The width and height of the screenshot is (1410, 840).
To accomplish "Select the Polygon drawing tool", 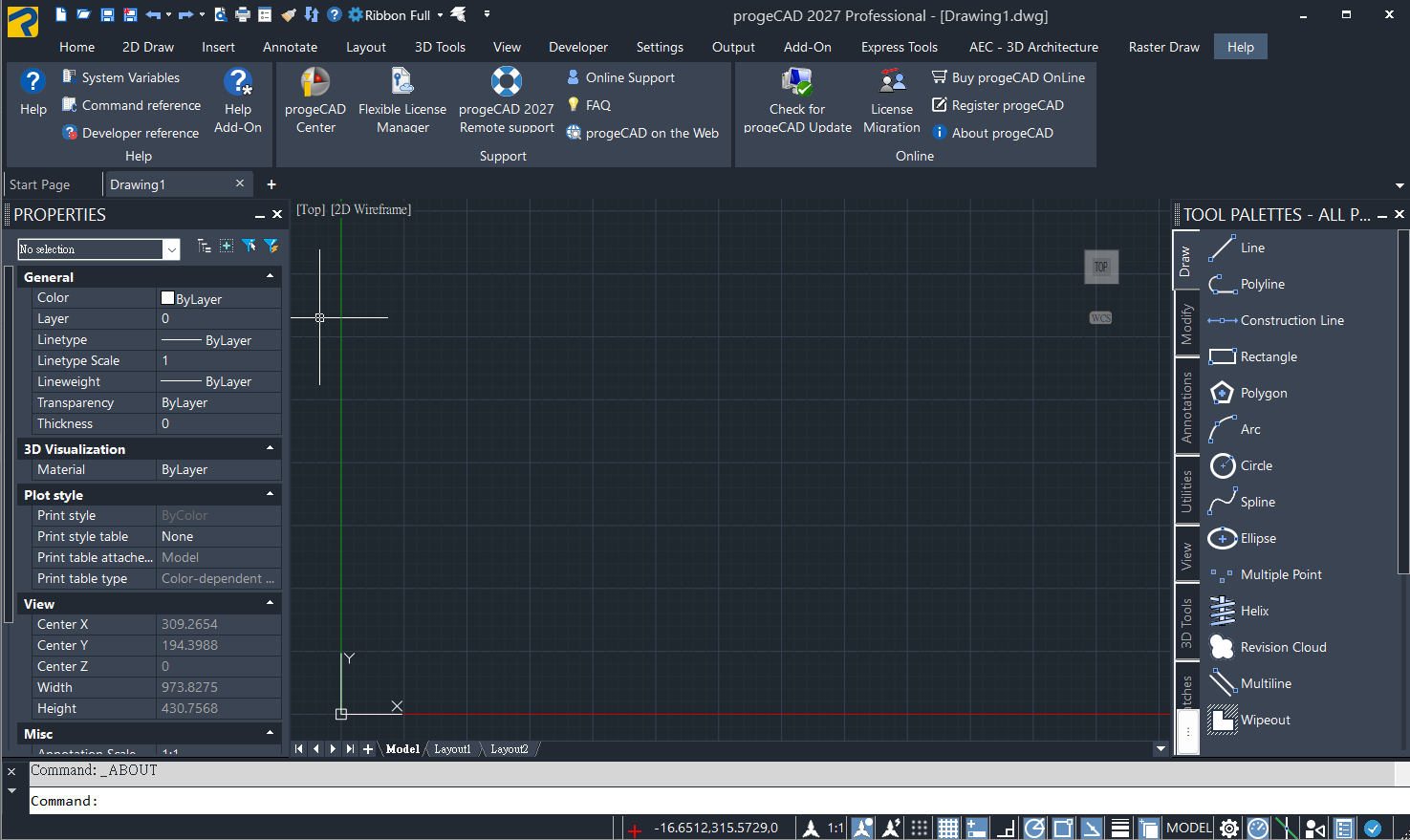I will (x=1247, y=393).
